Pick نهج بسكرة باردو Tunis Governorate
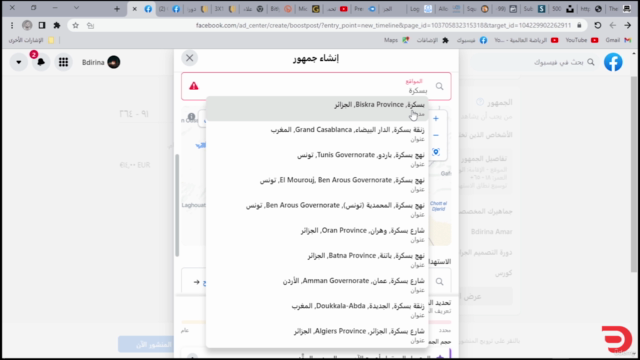Screen dimensions: 640x360 click(317, 159)
